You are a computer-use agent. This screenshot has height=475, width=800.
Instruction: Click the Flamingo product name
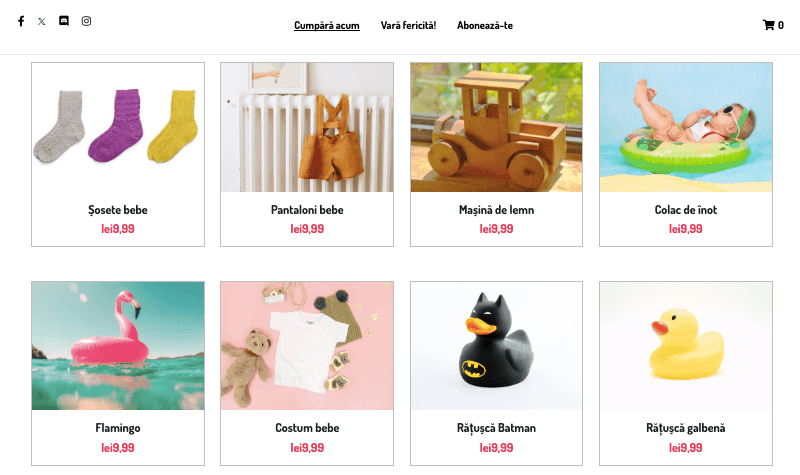coord(118,428)
